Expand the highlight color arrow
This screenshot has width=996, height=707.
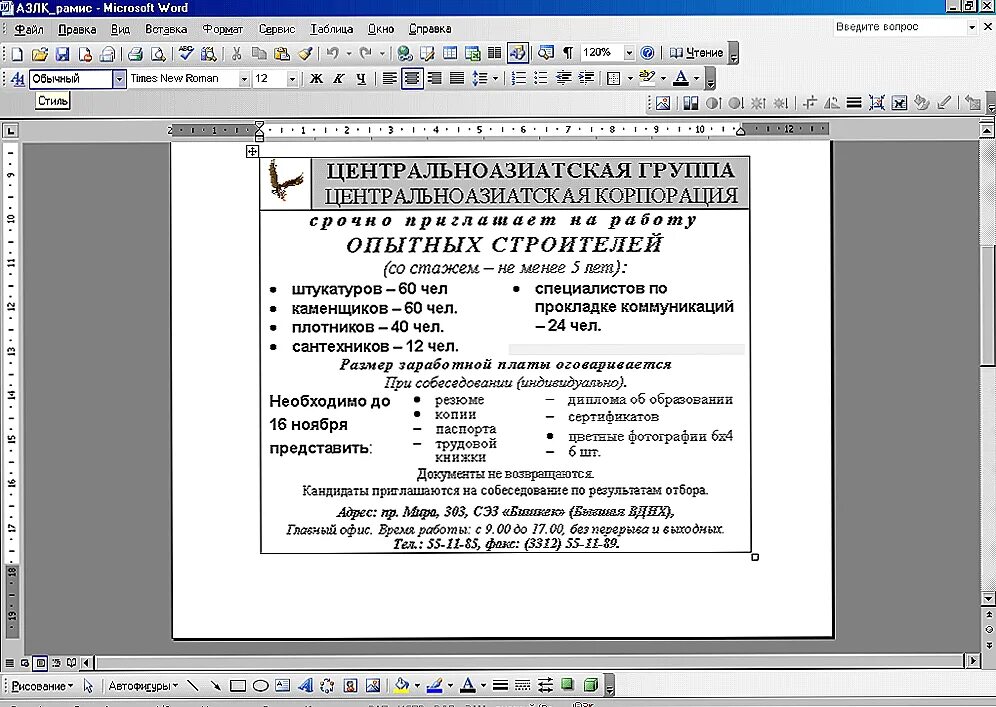pyautogui.click(x=663, y=79)
